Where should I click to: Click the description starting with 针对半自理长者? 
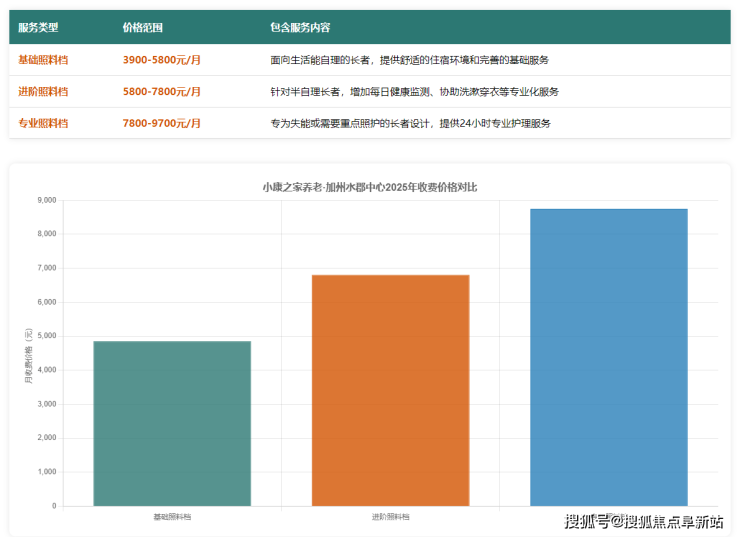point(414,92)
